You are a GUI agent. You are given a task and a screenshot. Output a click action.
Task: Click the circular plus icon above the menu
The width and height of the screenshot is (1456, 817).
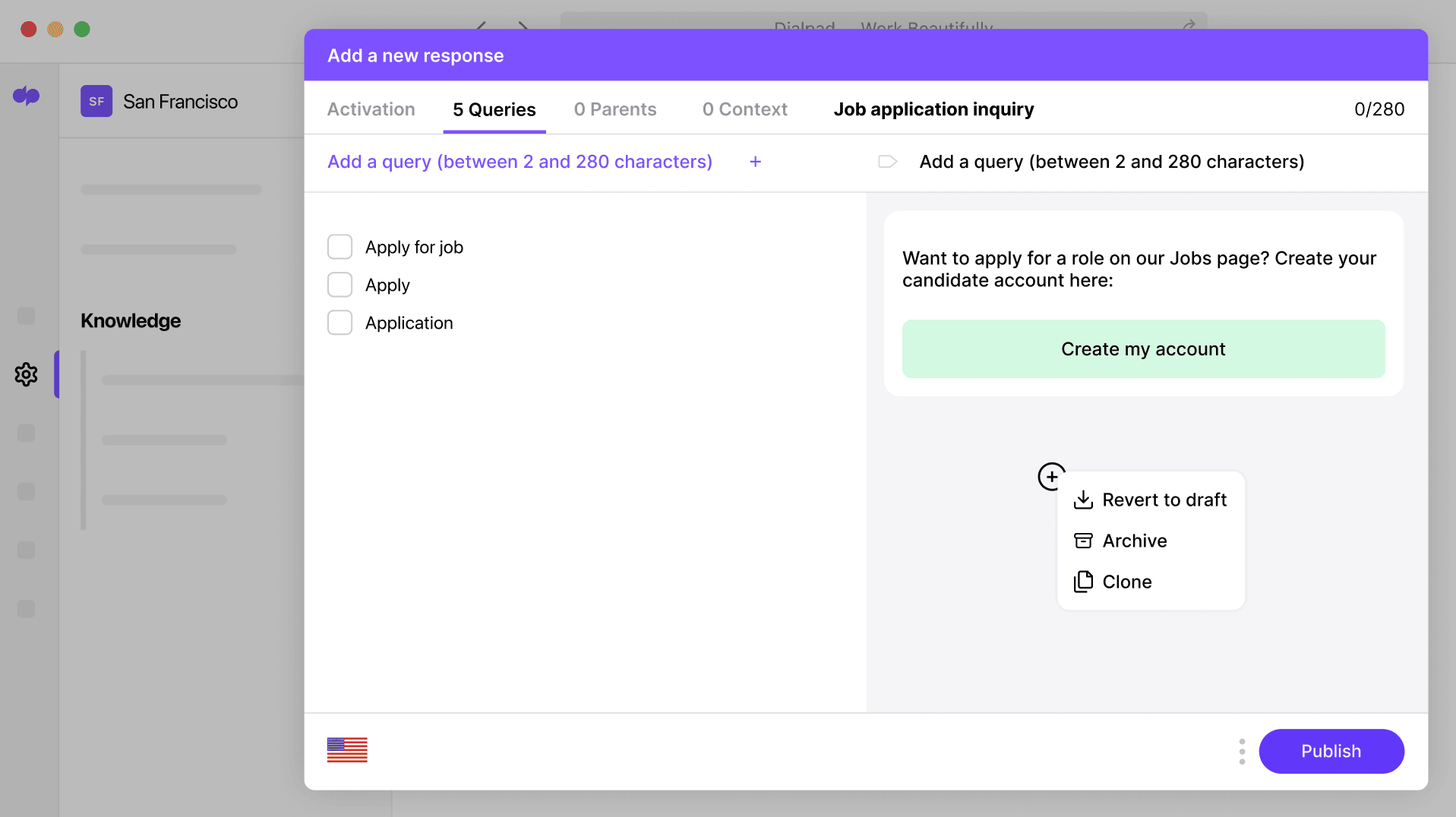pos(1051,477)
